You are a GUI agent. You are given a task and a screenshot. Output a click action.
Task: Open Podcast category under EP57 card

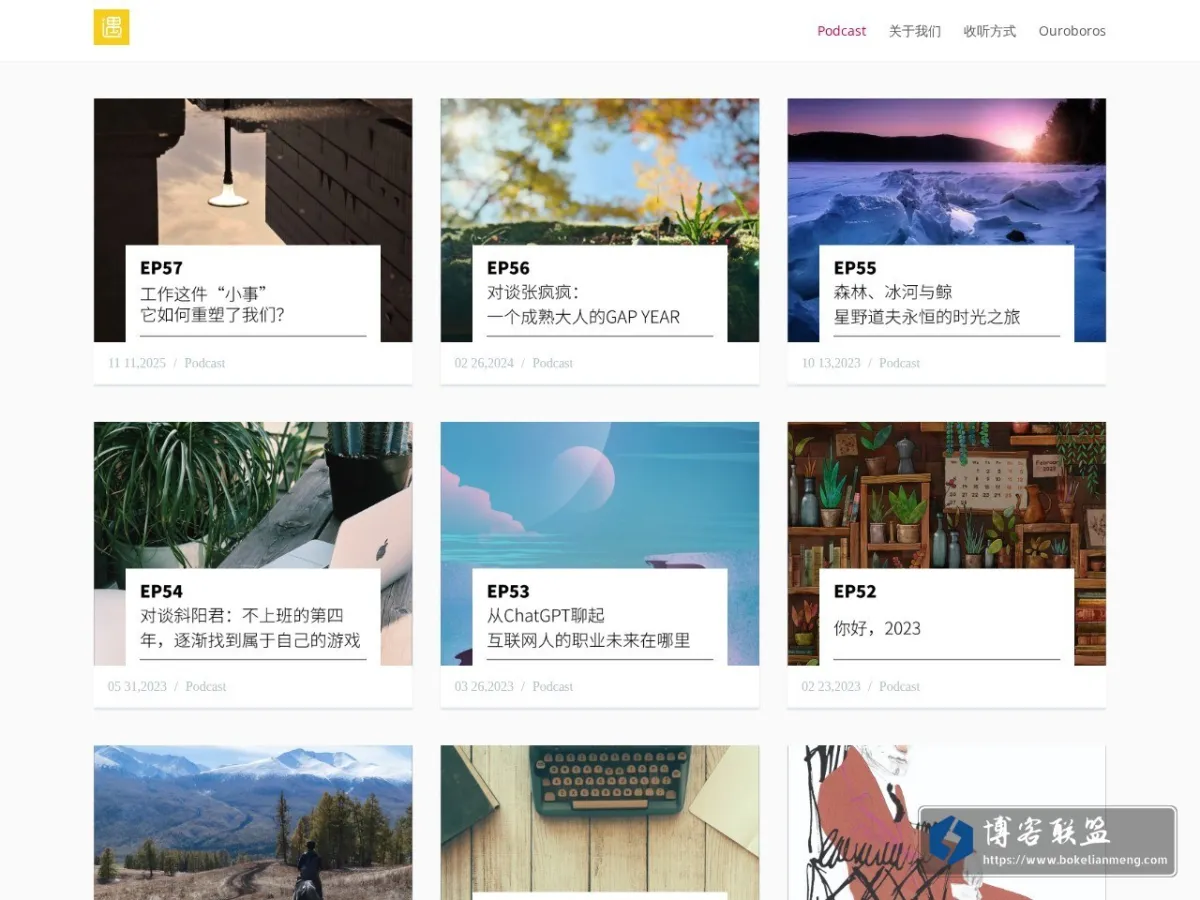click(x=205, y=363)
